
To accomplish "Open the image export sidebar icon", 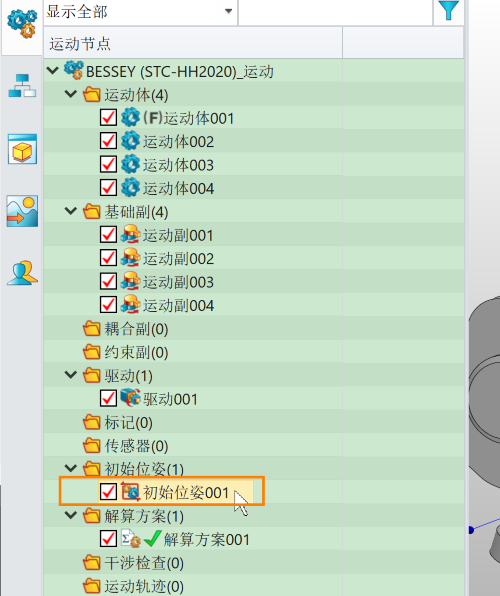I will 22,211.
